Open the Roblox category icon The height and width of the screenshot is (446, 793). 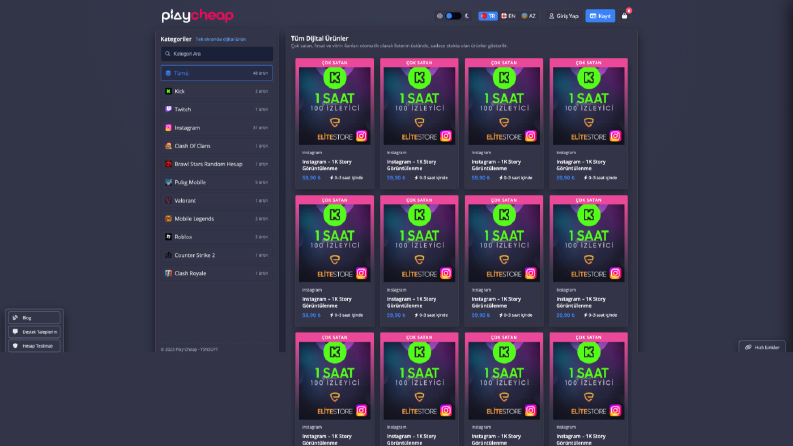click(168, 237)
